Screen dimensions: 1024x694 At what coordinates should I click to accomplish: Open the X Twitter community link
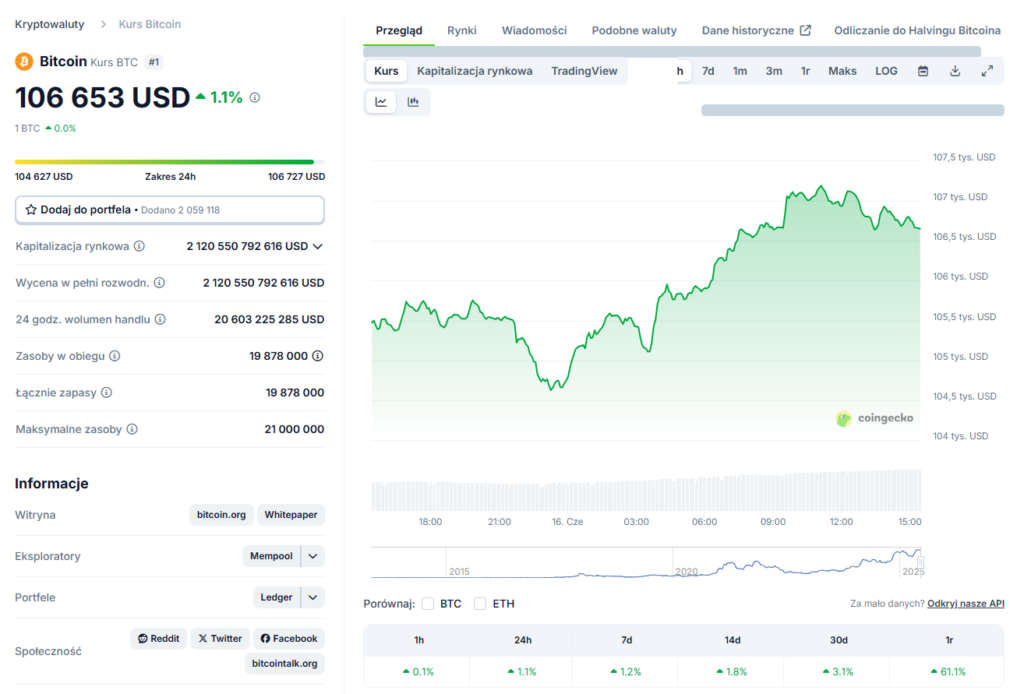220,639
